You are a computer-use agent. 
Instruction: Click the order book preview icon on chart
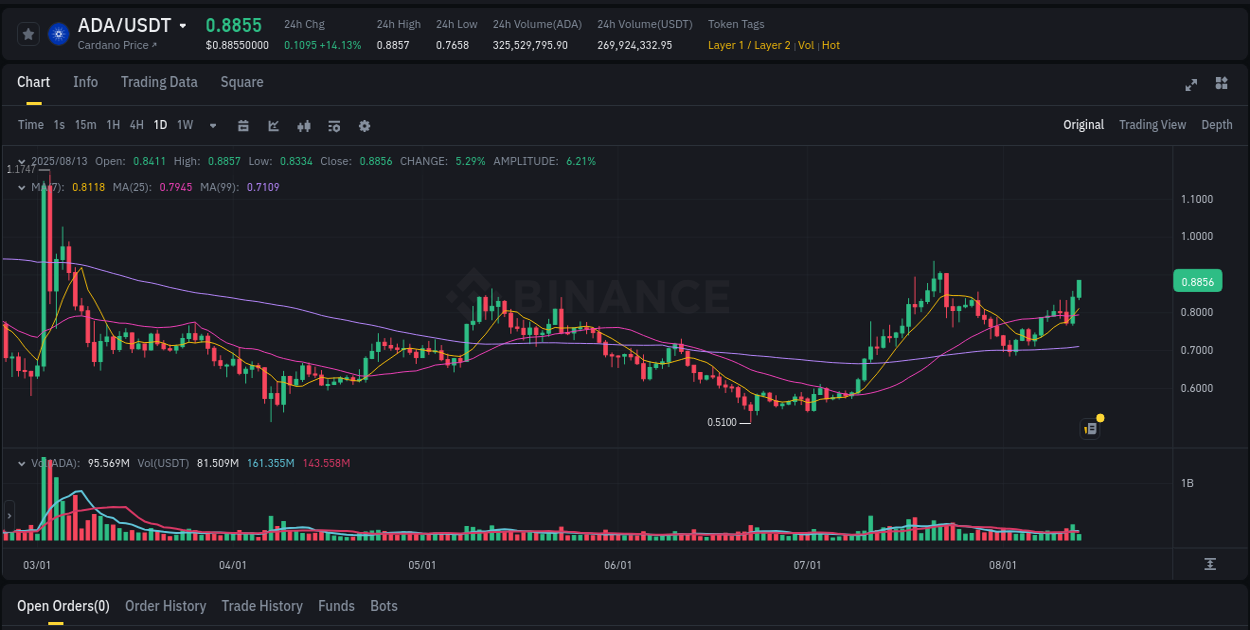(1090, 427)
